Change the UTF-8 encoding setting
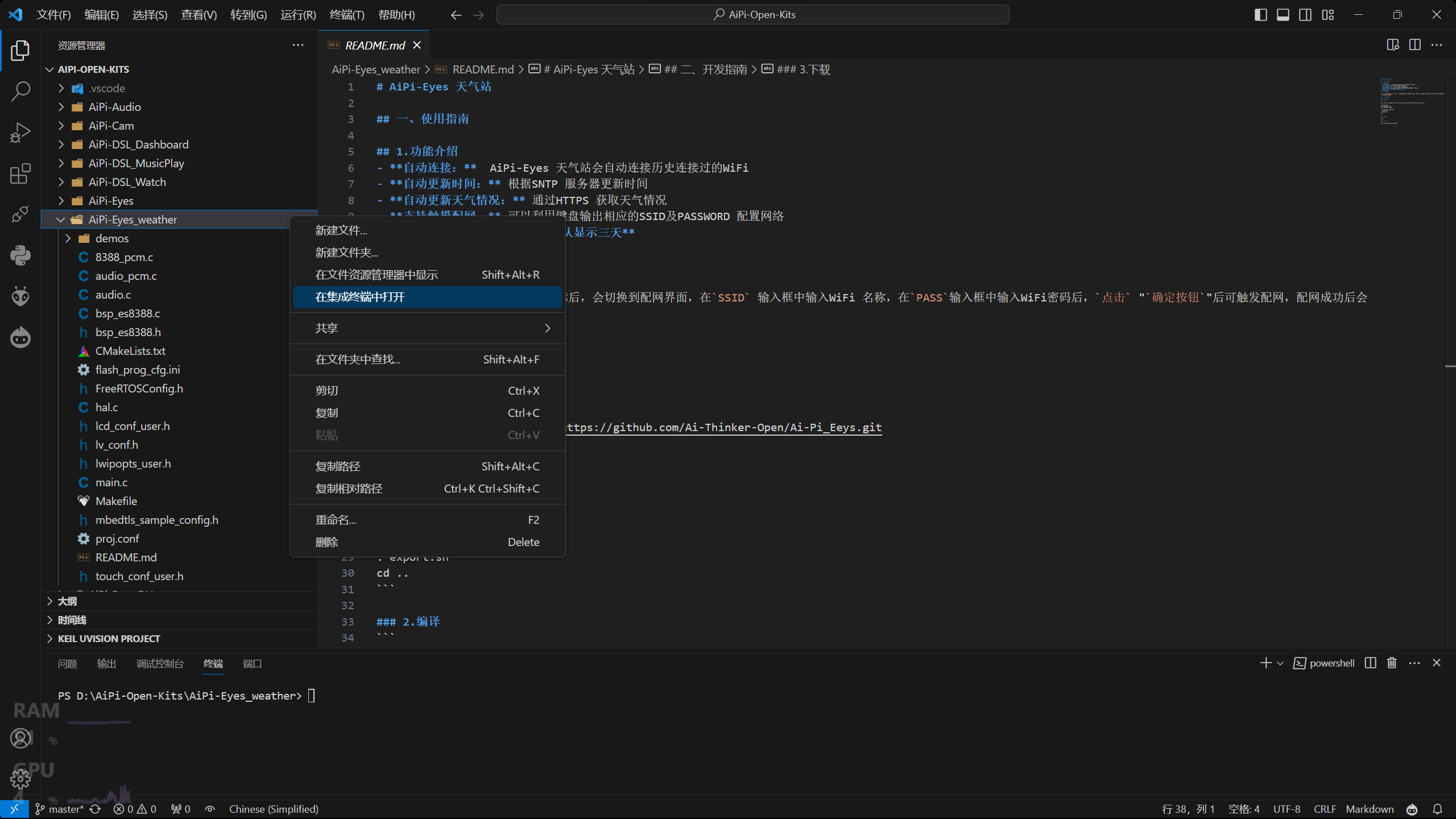The image size is (1456, 819). point(1287,809)
